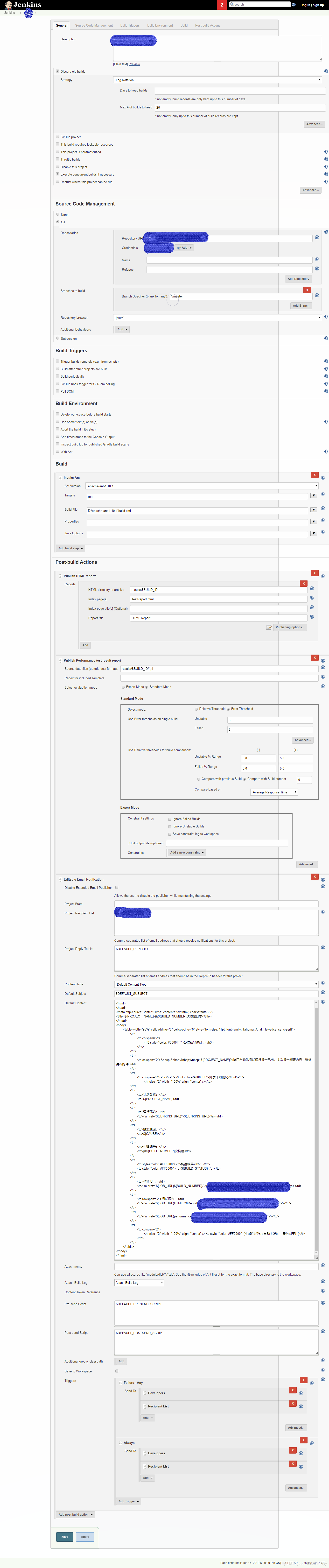Check Delete workspace before build starts
Image resolution: width=329 pixels, height=1568 pixels.
(58, 414)
